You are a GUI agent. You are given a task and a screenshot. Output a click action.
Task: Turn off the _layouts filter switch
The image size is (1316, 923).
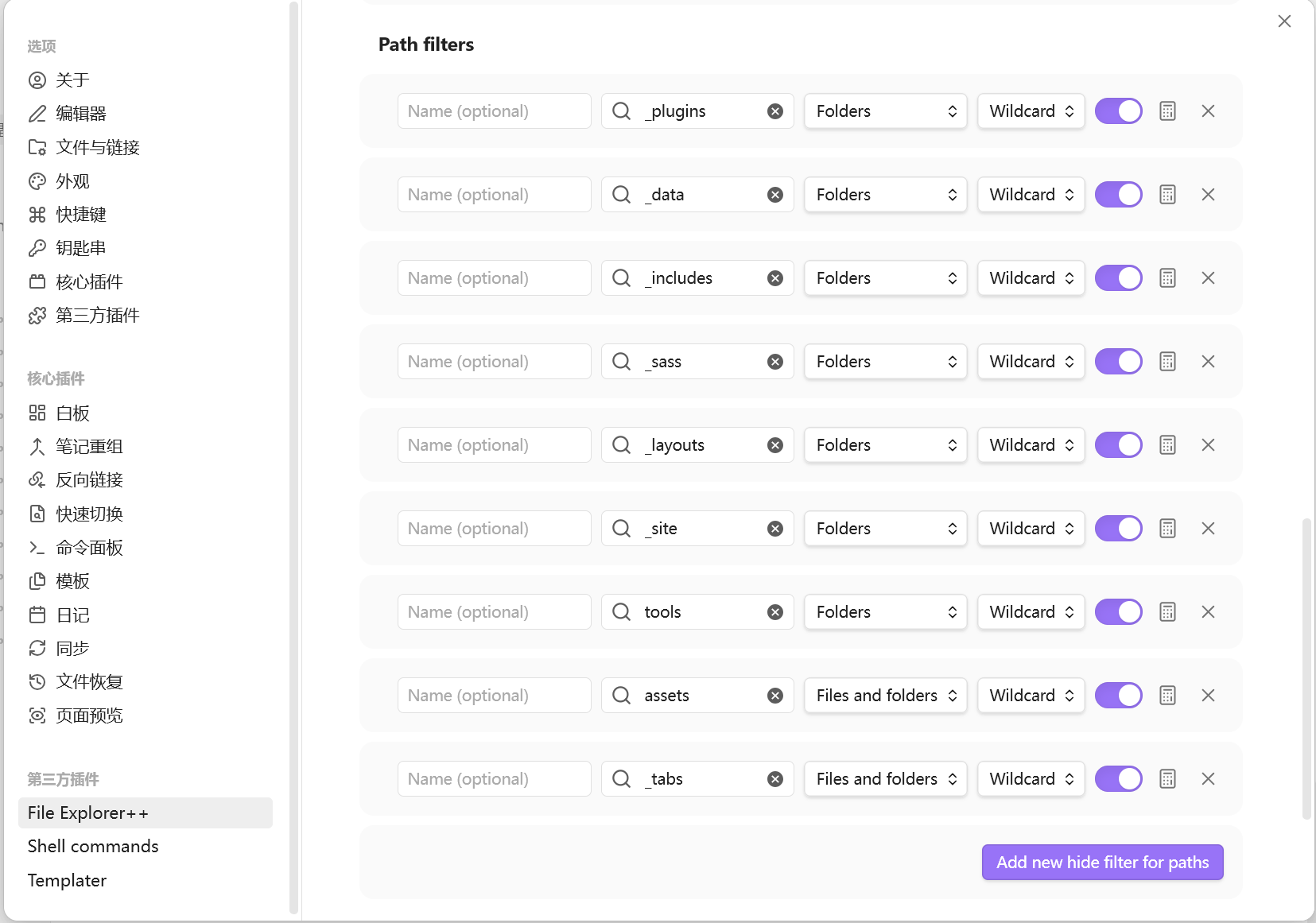click(1118, 445)
